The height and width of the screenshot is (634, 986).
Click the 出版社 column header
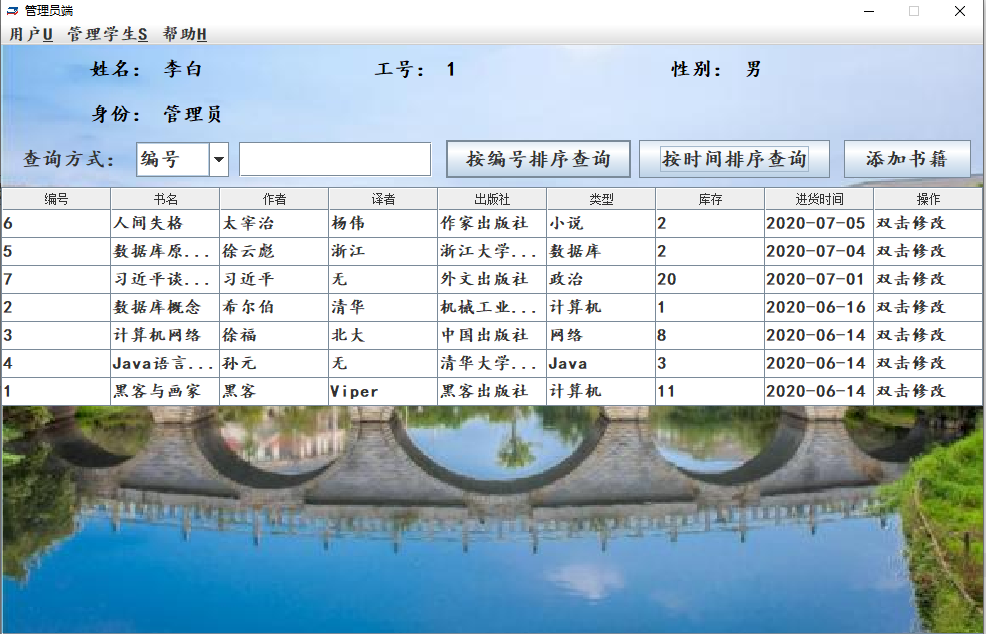[492, 199]
